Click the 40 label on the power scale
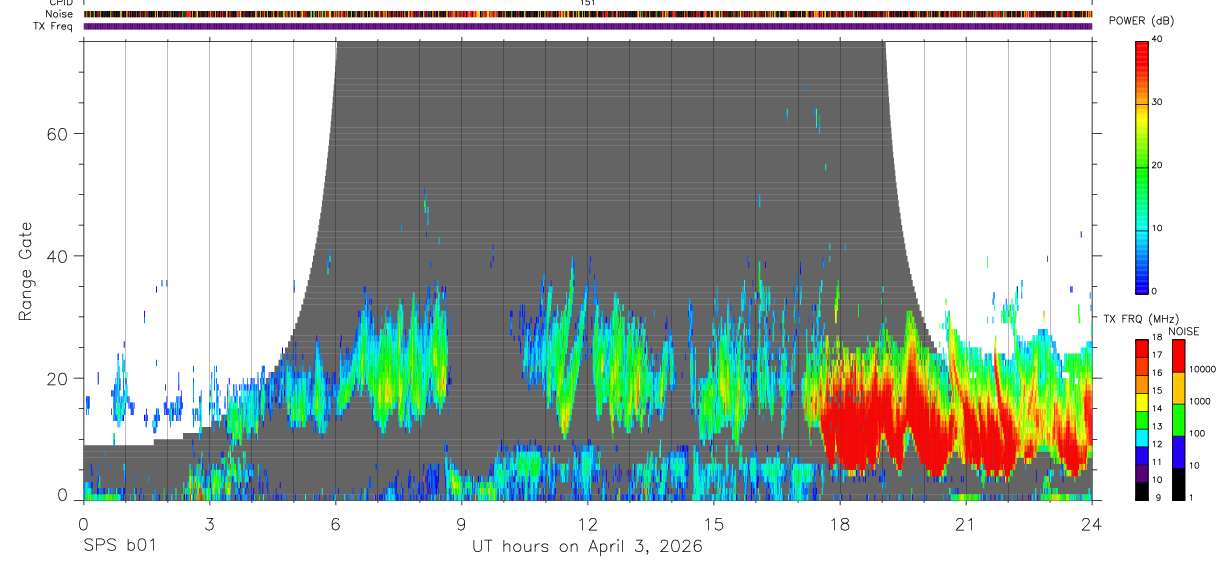The width and height of the screenshot is (1228, 567). 1157,39
